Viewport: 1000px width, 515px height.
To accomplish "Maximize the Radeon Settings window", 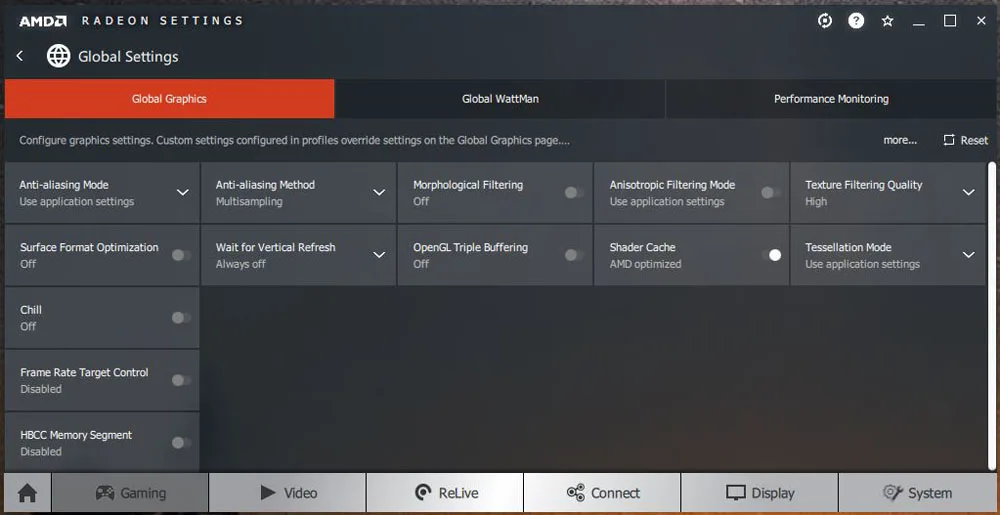I will point(950,21).
